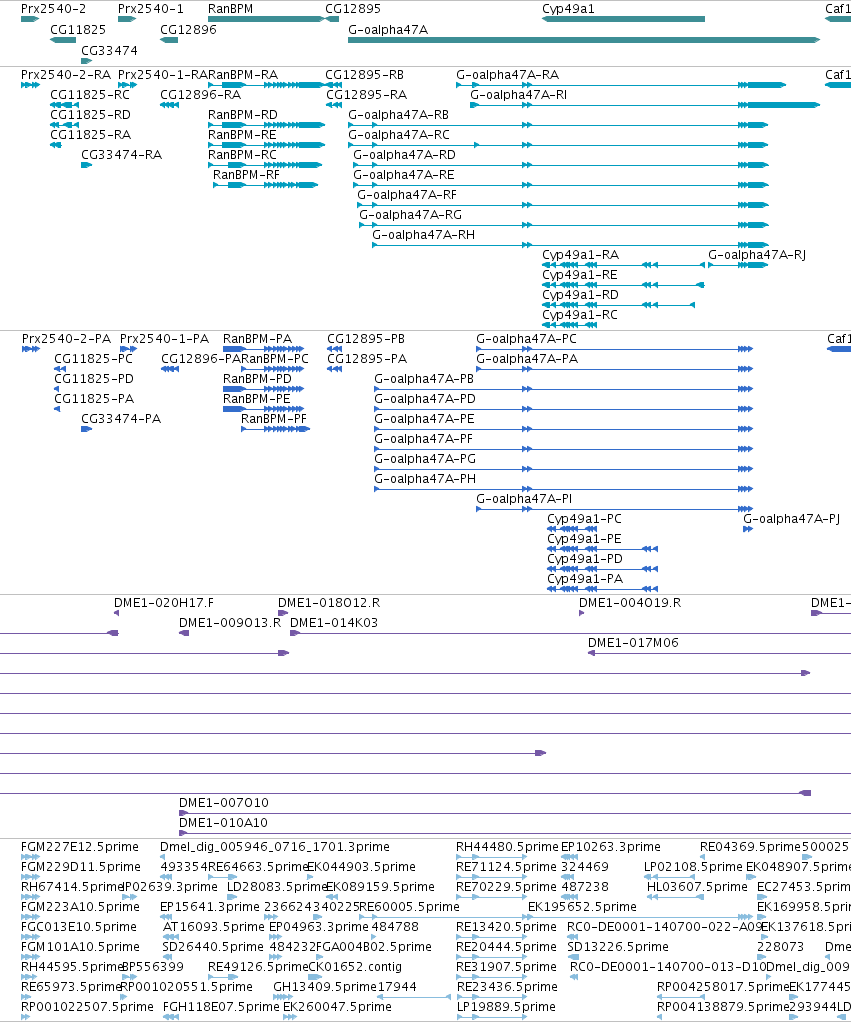Click the Cyp49a1-RD transcript label
This screenshot has width=851, height=1022.
click(581, 295)
